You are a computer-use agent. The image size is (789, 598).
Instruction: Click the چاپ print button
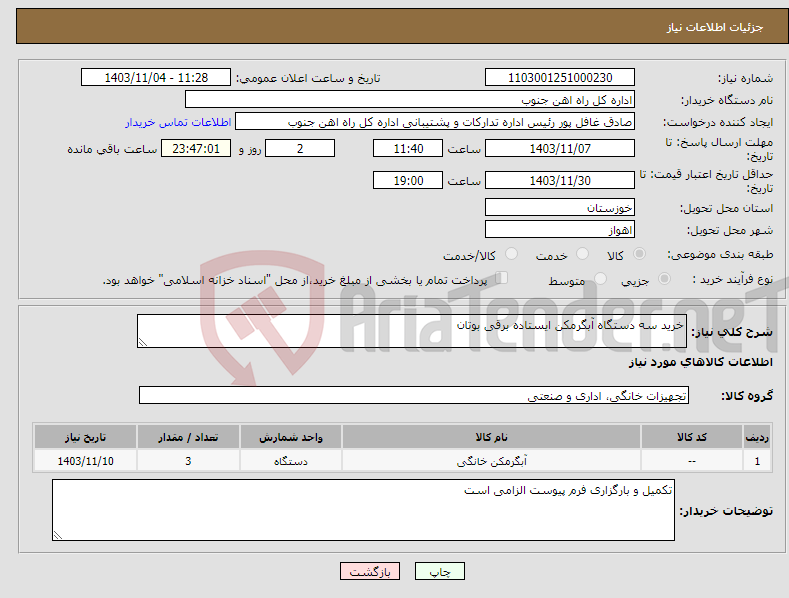(x=440, y=571)
